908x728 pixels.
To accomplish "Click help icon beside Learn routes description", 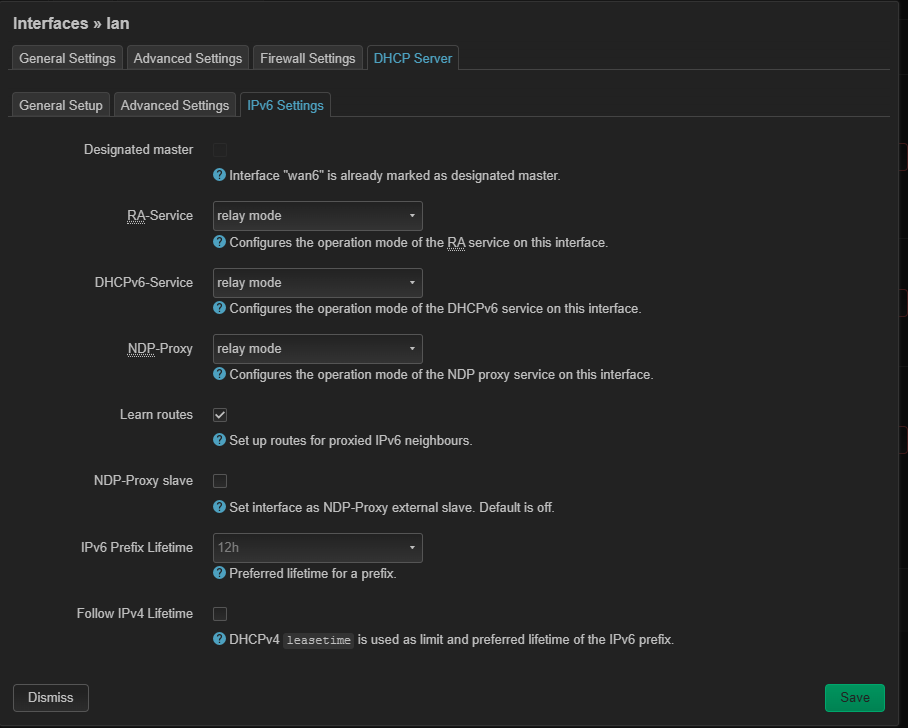I will click(x=220, y=440).
